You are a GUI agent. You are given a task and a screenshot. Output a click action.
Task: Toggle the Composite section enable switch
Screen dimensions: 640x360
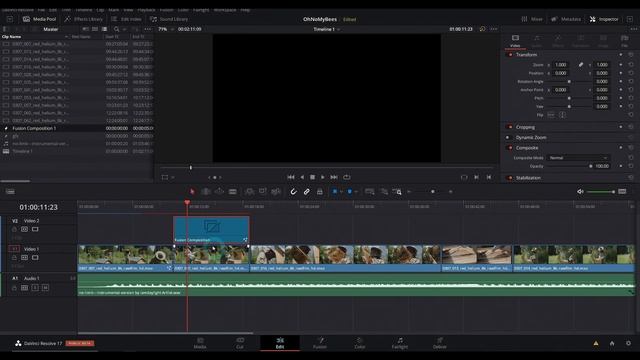coord(510,148)
